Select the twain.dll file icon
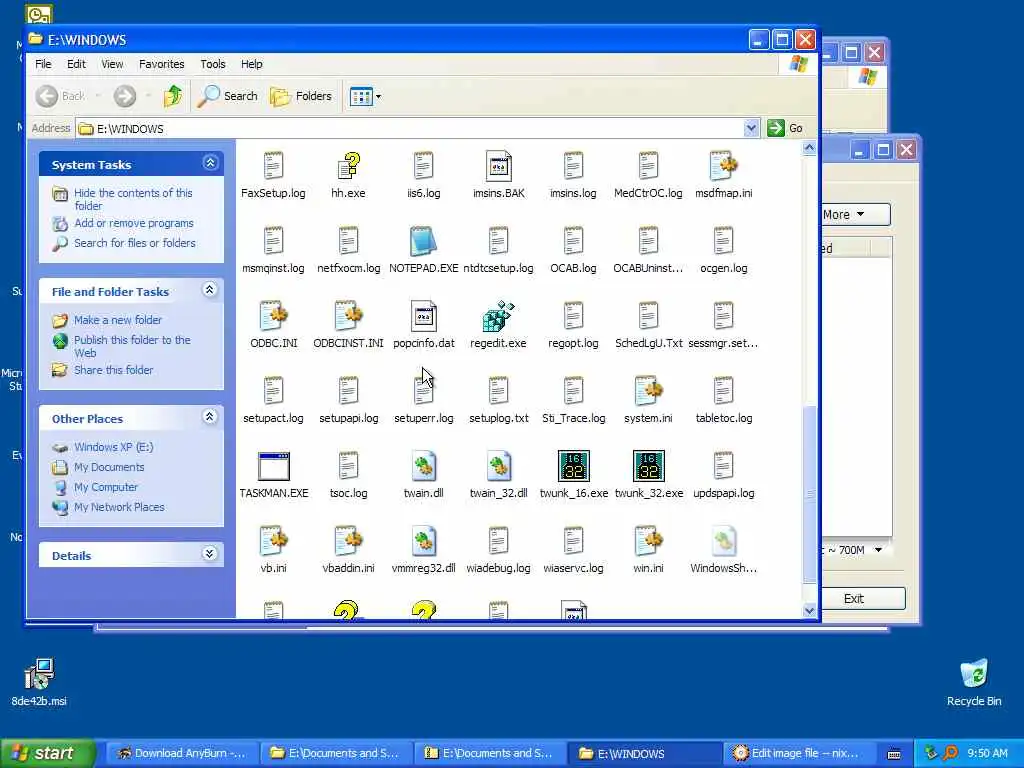This screenshot has height=768, width=1024. pyautogui.click(x=423, y=466)
